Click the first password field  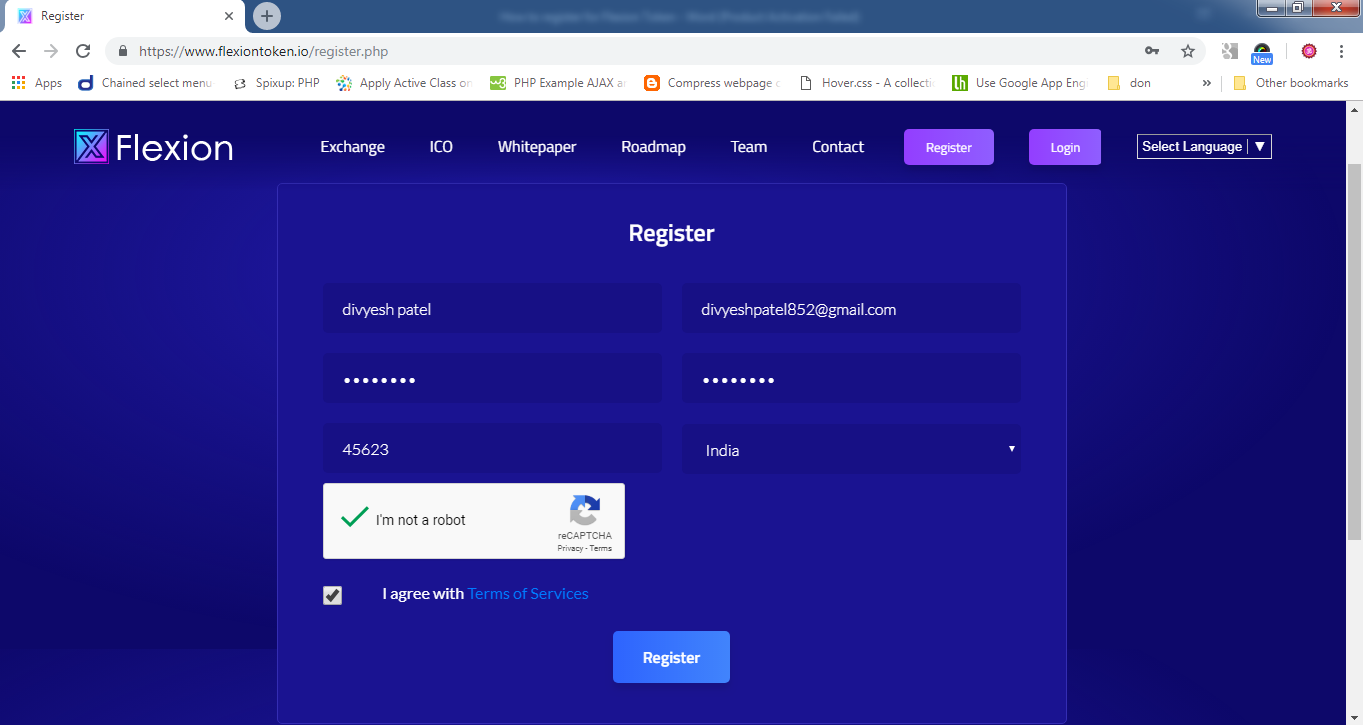click(x=492, y=379)
